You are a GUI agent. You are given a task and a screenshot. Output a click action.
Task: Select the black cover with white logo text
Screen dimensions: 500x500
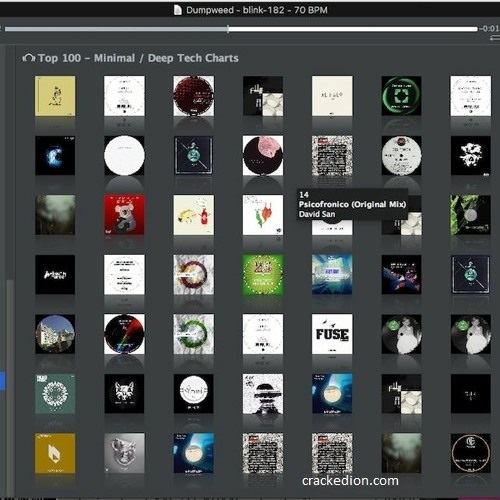click(x=55, y=275)
